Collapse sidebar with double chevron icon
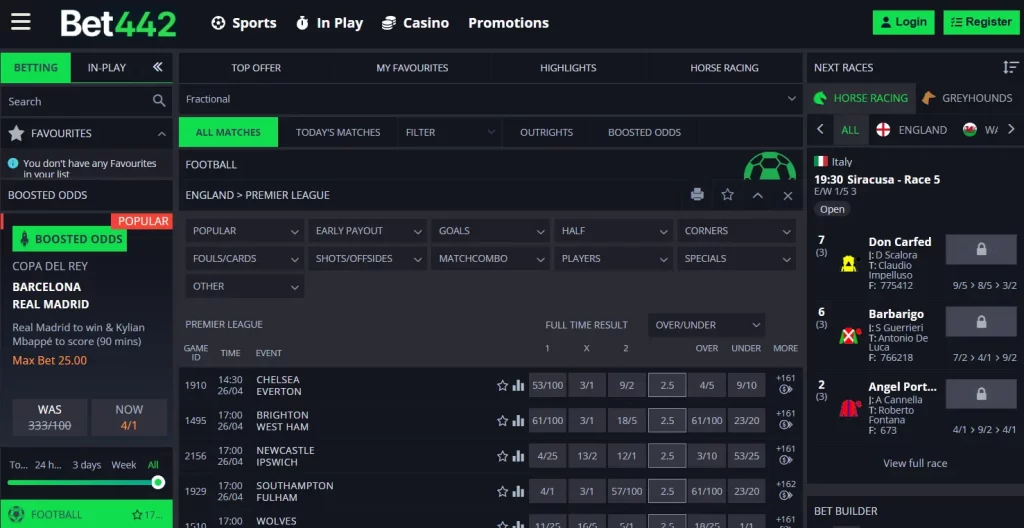This screenshot has width=1024, height=528. [x=157, y=67]
